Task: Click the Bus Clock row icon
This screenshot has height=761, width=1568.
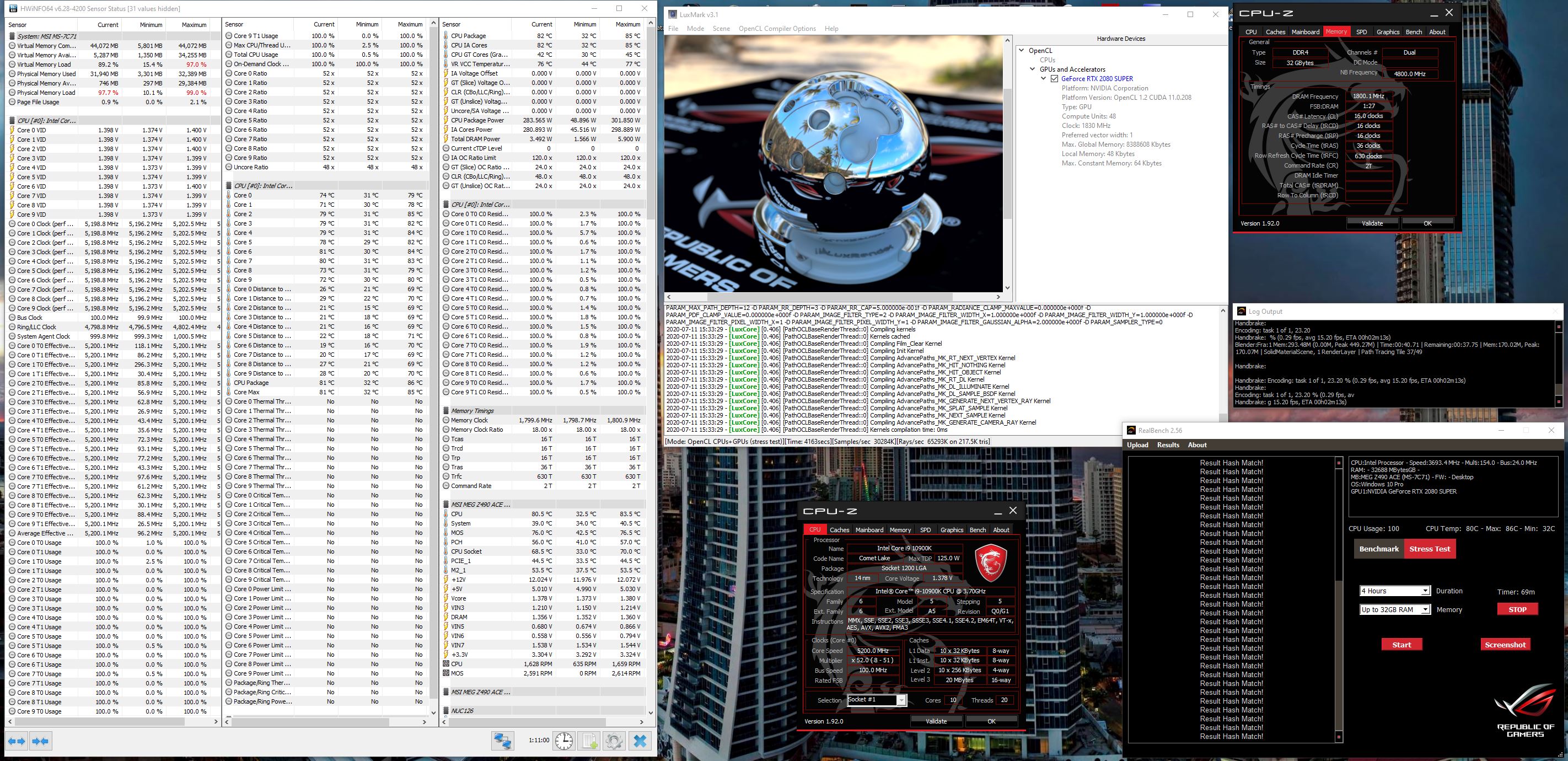Action: click(12, 318)
